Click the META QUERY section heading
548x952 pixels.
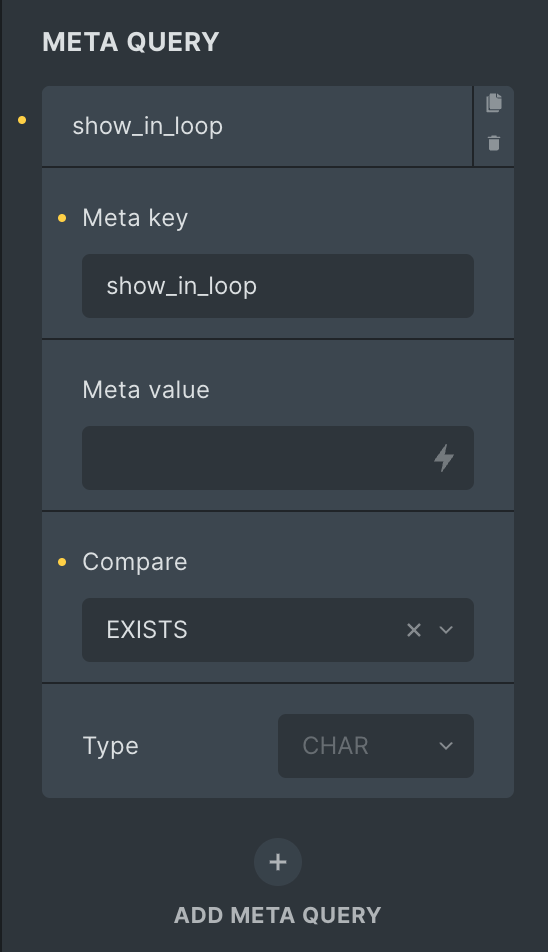click(x=131, y=42)
